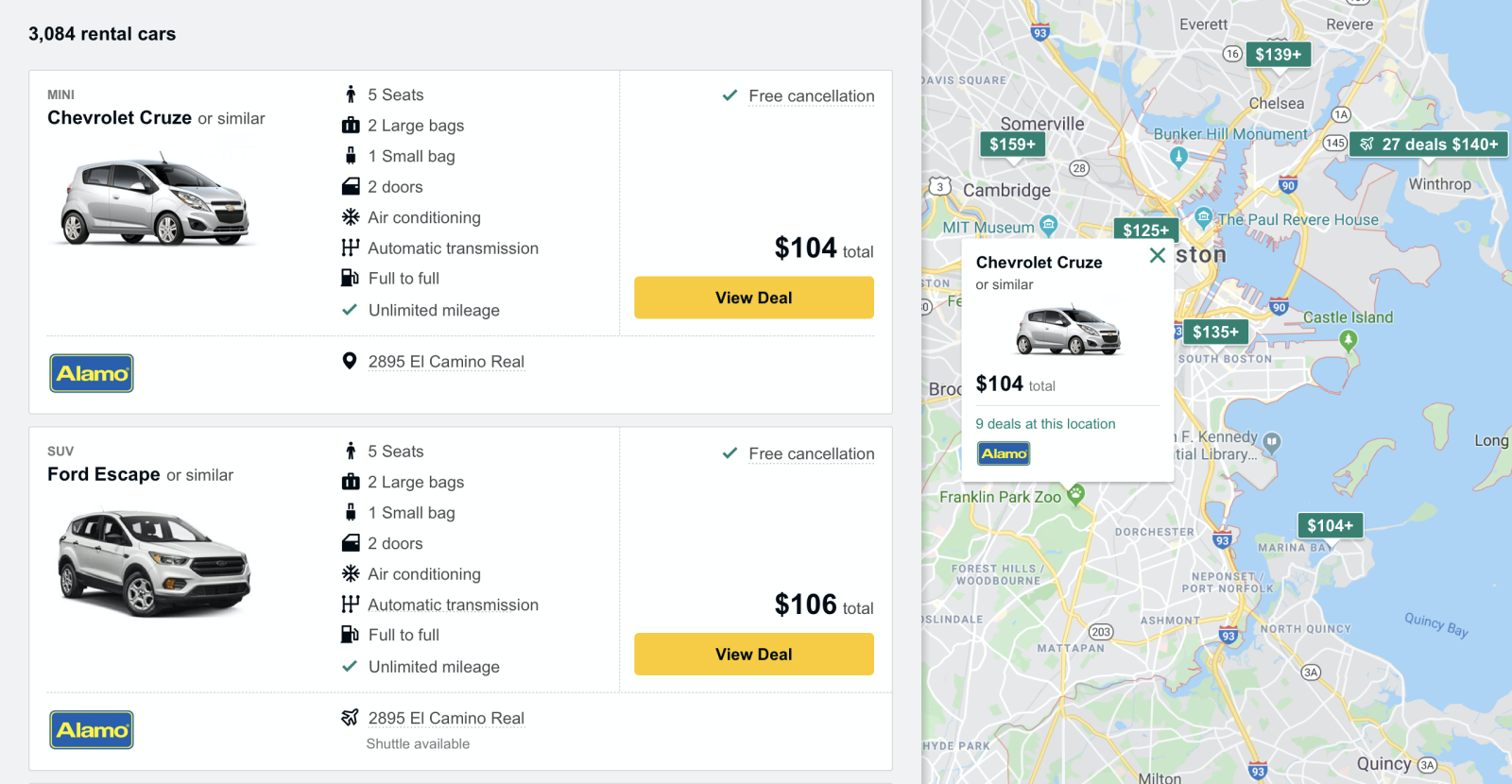
Task: Click Alamo logo under Chevrolet Cruze listing
Action: pyautogui.click(x=92, y=373)
